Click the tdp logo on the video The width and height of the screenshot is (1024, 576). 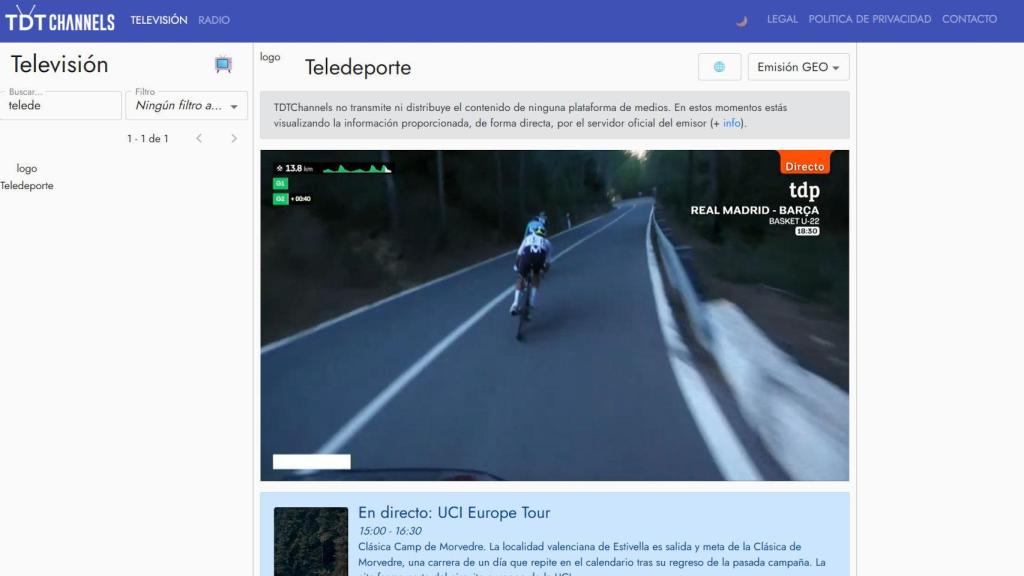pos(806,189)
